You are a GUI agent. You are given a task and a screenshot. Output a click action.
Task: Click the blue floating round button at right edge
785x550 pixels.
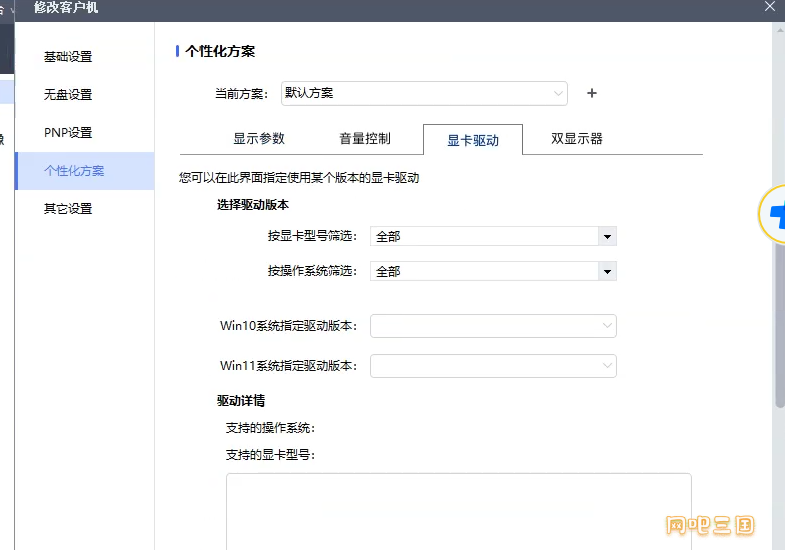tap(773, 215)
